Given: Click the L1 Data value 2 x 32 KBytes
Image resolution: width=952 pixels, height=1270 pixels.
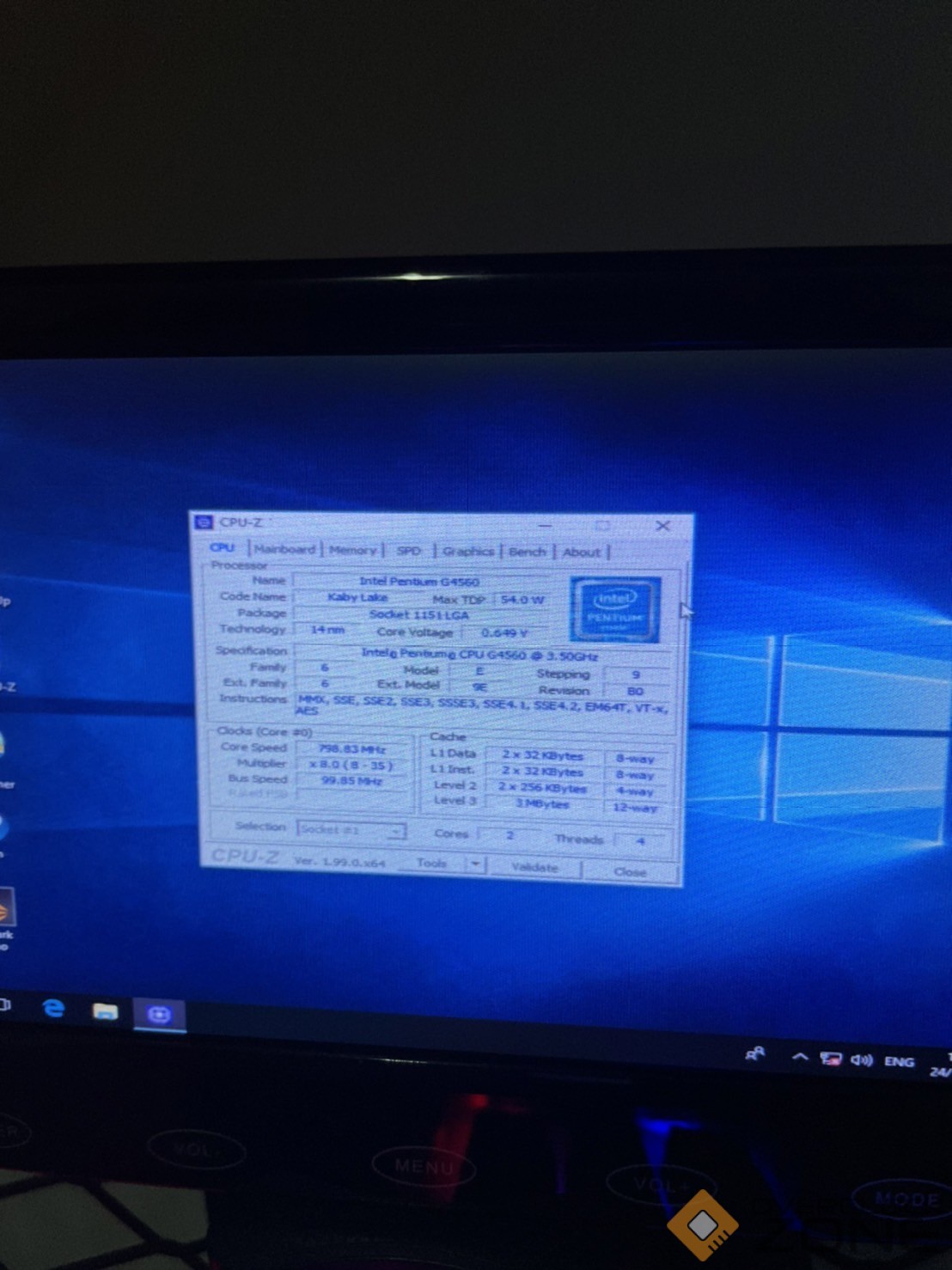Looking at the screenshot, I should click(543, 755).
